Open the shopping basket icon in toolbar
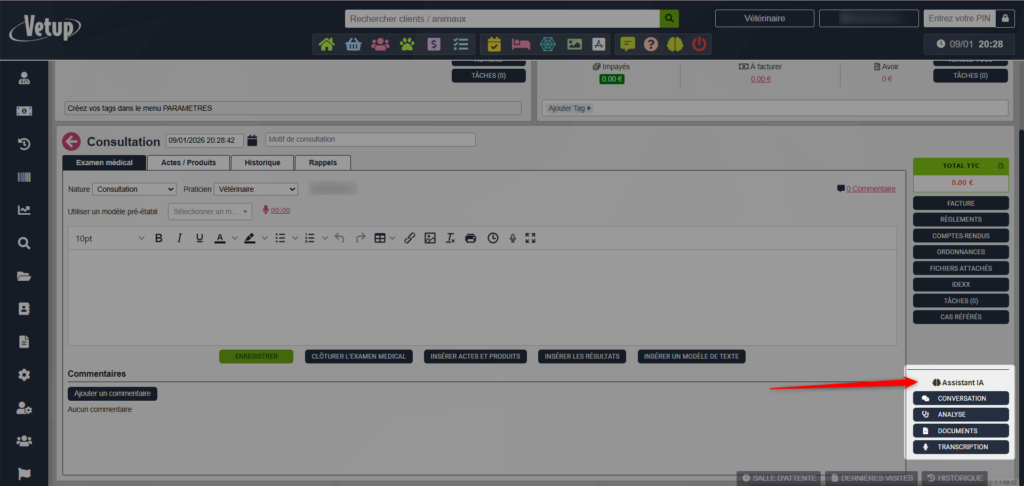The width and height of the screenshot is (1024, 486). click(353, 44)
